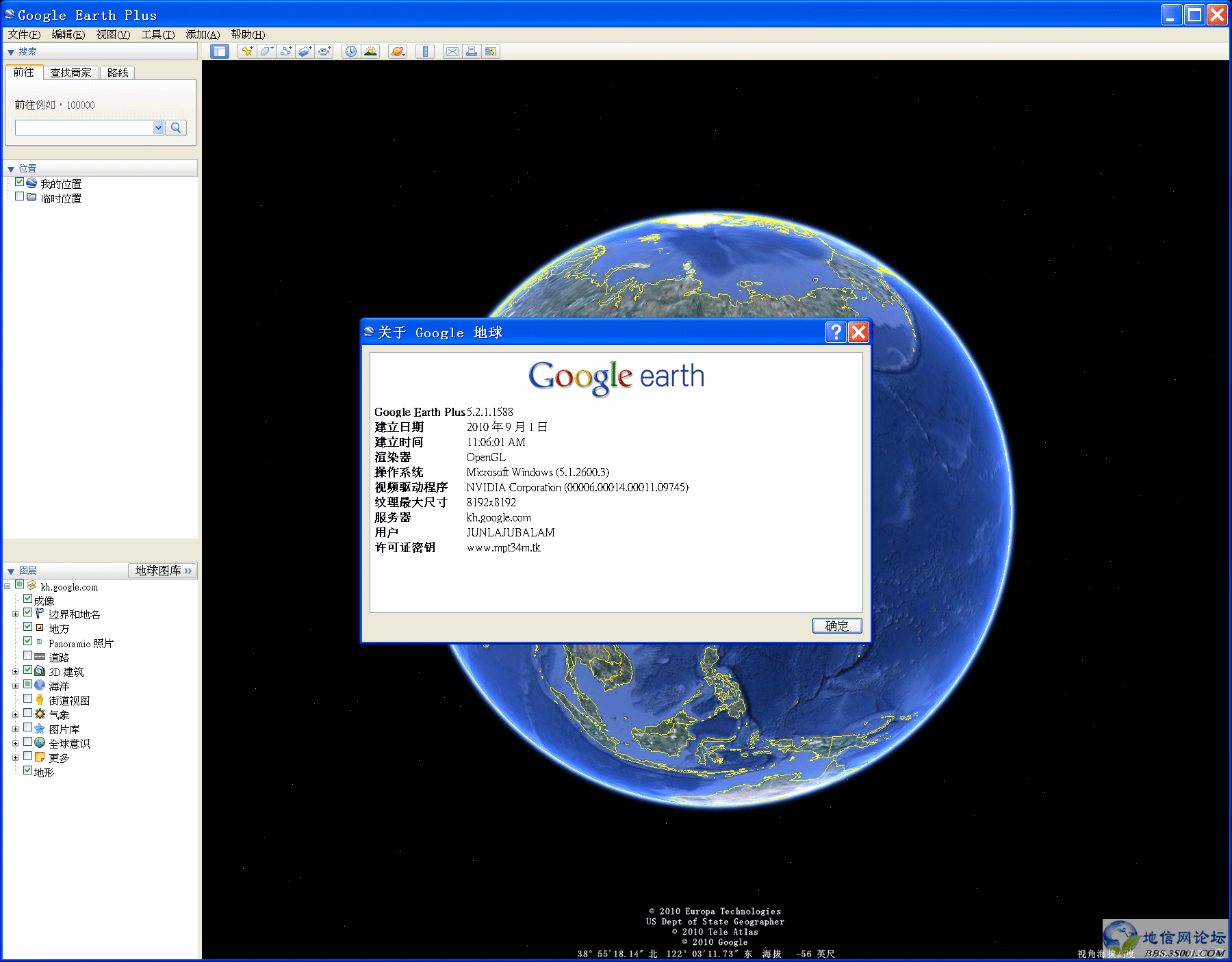Viewport: 1232px width, 962px height.
Task: Click the 确定 button in About dialog
Action: coord(836,625)
